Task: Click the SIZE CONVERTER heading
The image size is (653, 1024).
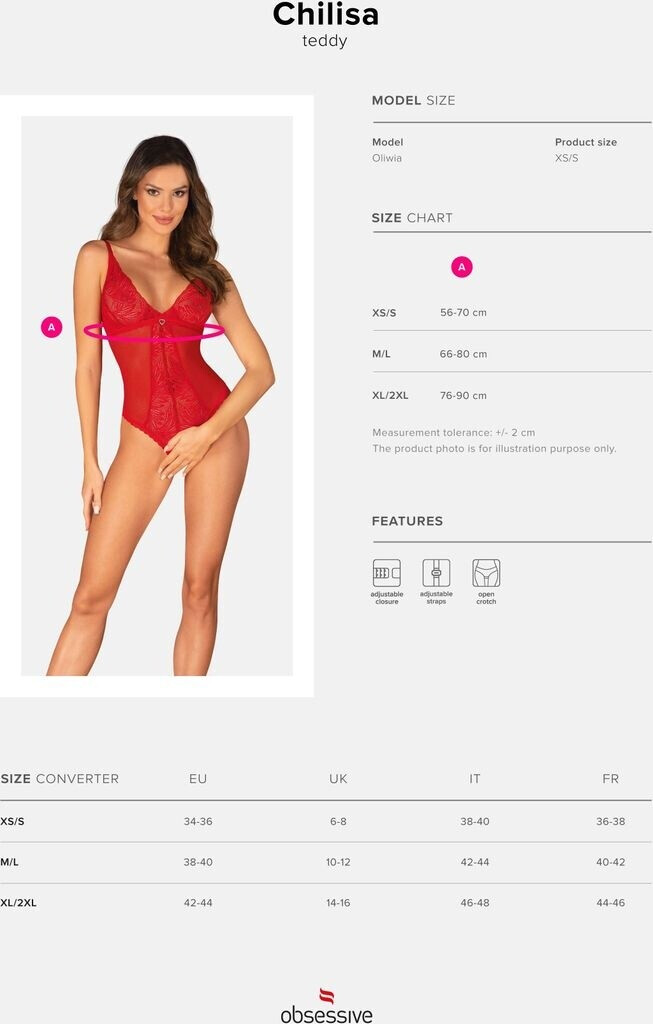Action: coord(59,779)
